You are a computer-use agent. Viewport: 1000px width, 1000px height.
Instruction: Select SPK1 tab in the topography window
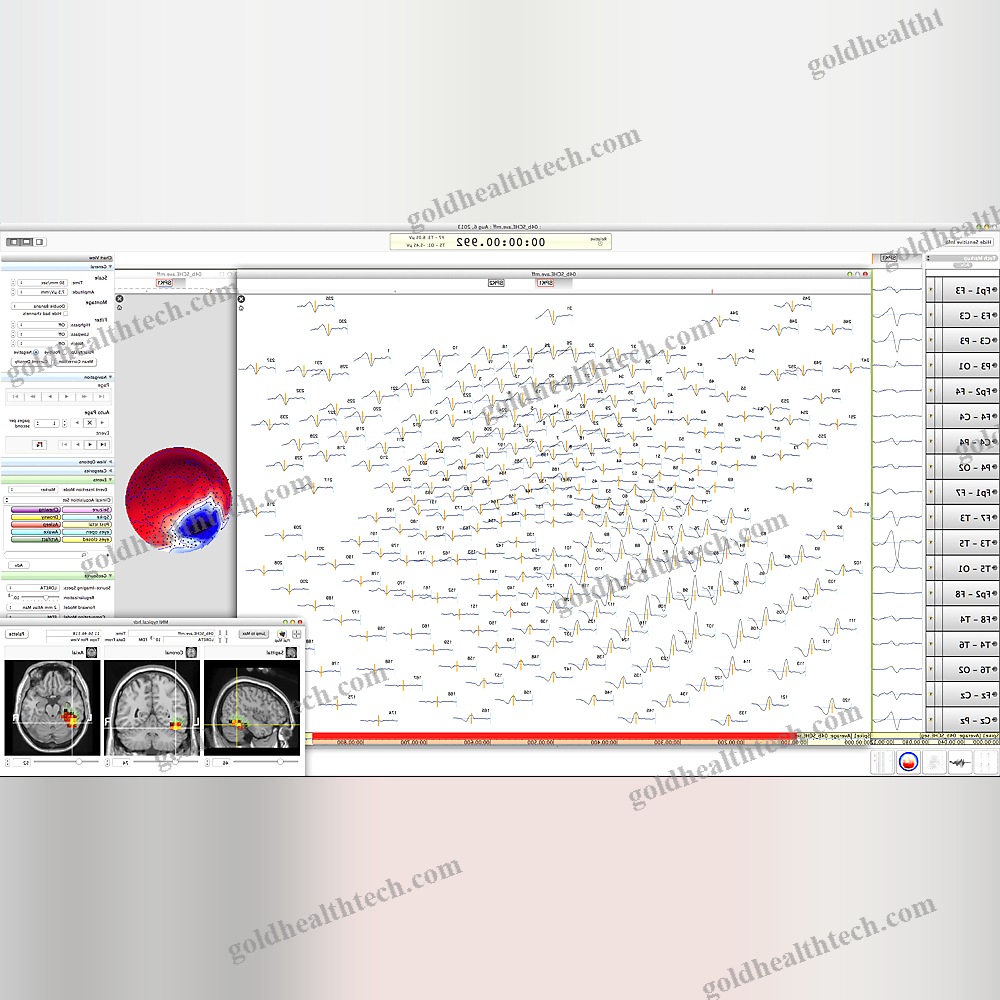point(165,283)
